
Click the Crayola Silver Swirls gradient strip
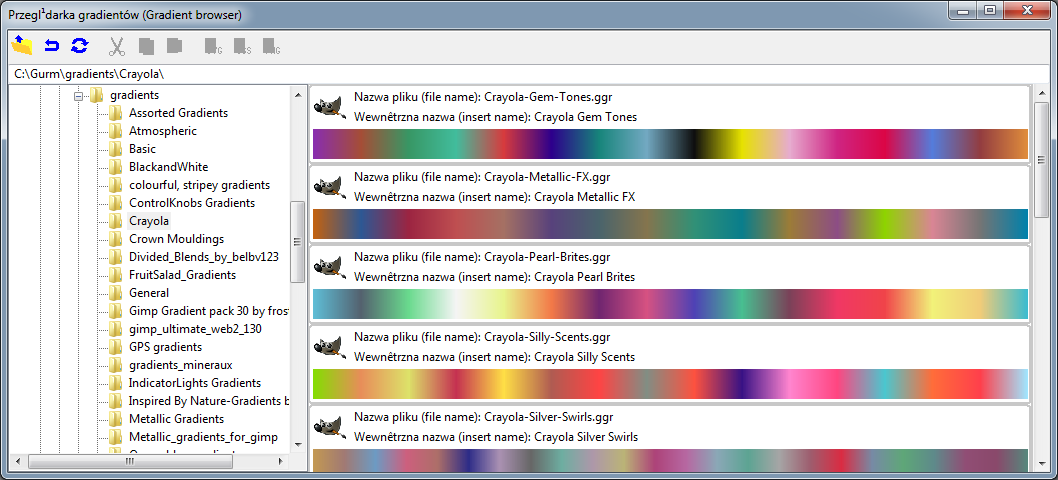tap(670, 460)
